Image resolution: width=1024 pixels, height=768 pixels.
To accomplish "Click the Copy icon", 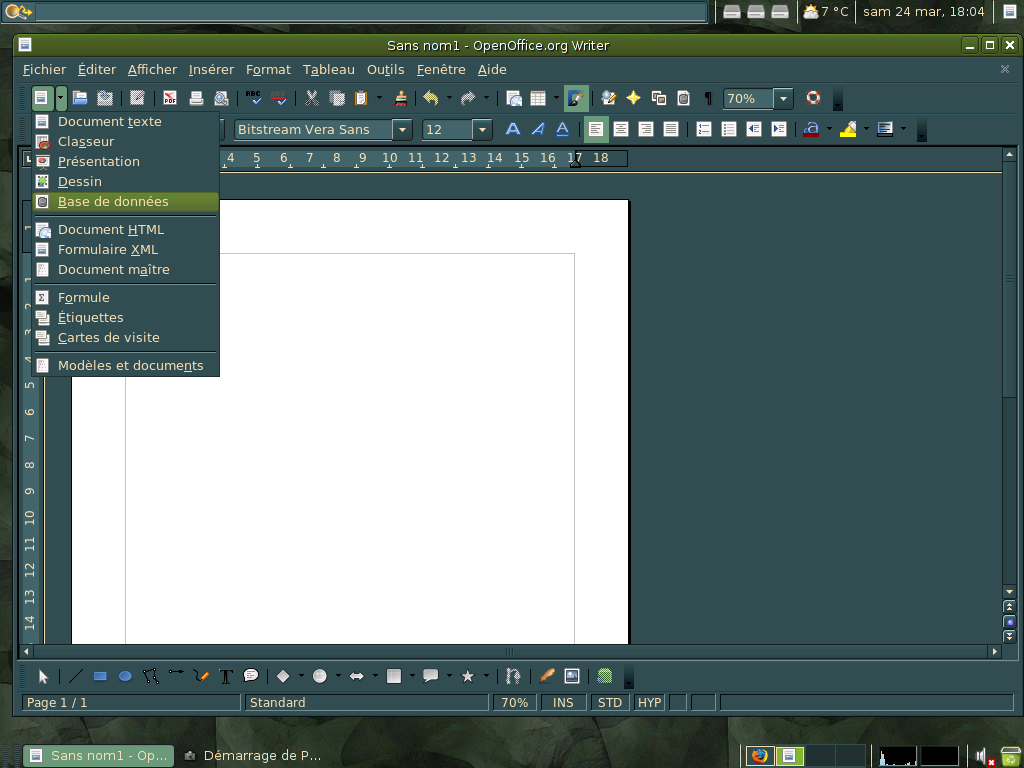I will point(336,98).
